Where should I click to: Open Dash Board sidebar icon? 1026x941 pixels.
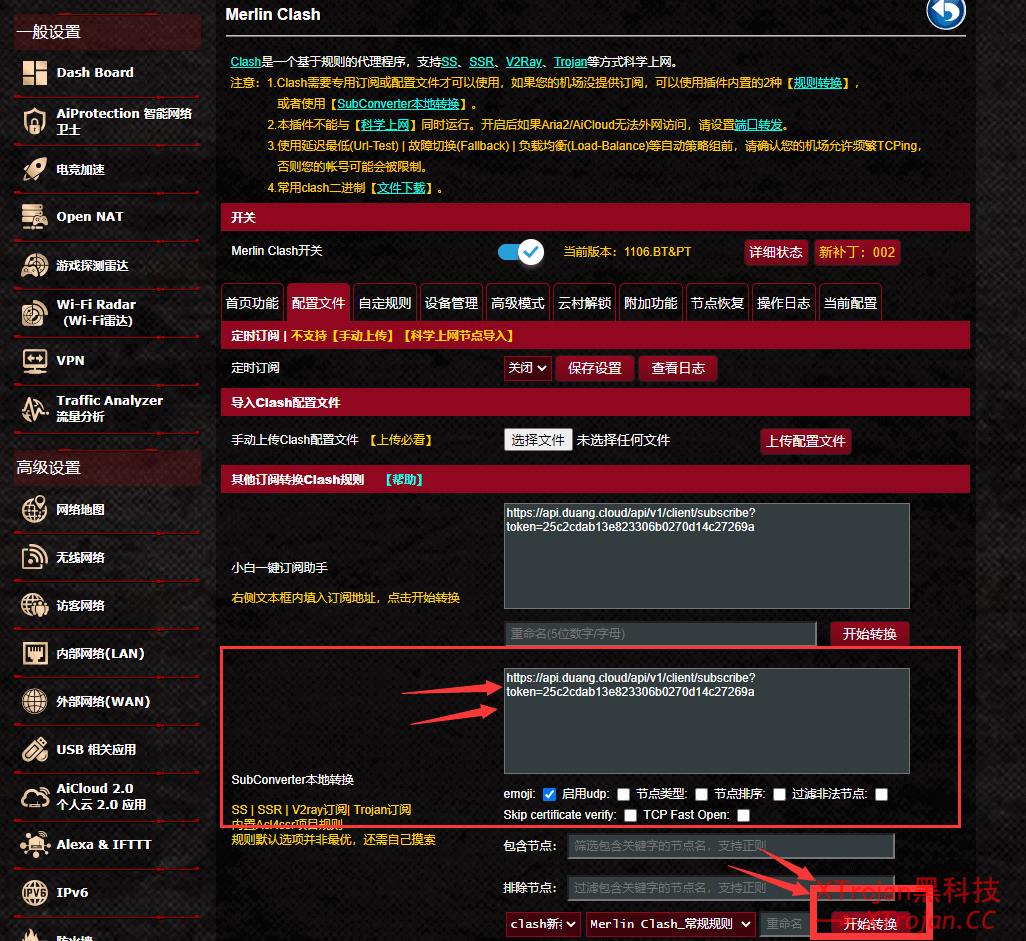pos(35,73)
